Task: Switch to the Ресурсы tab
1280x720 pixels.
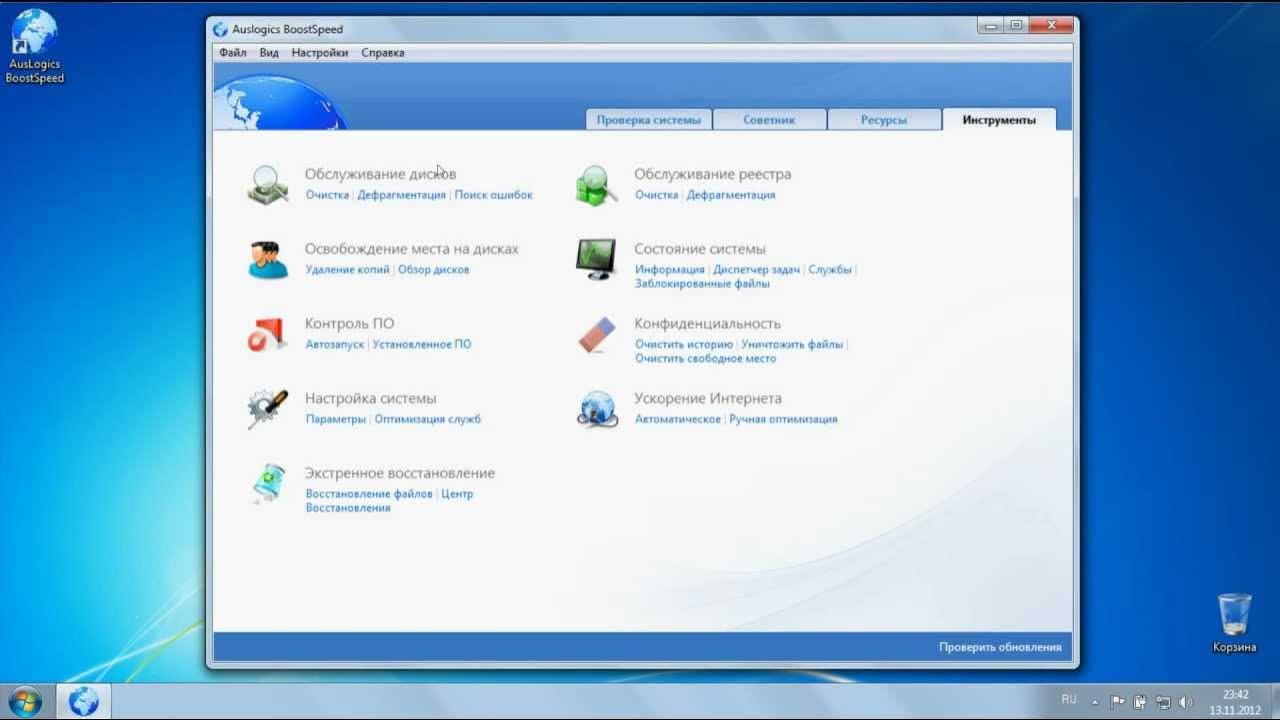Action: point(884,120)
